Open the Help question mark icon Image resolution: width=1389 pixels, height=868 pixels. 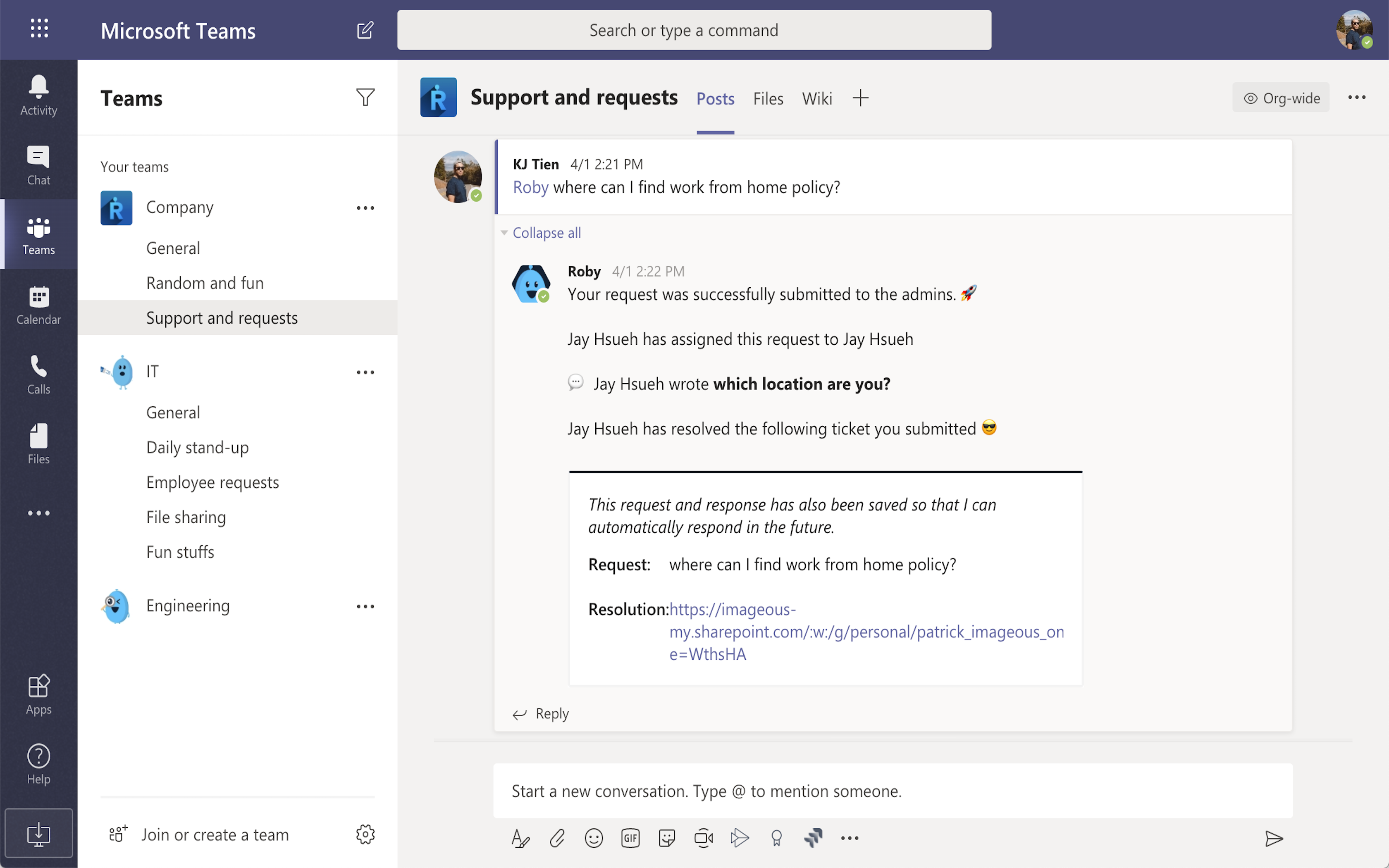[38, 764]
